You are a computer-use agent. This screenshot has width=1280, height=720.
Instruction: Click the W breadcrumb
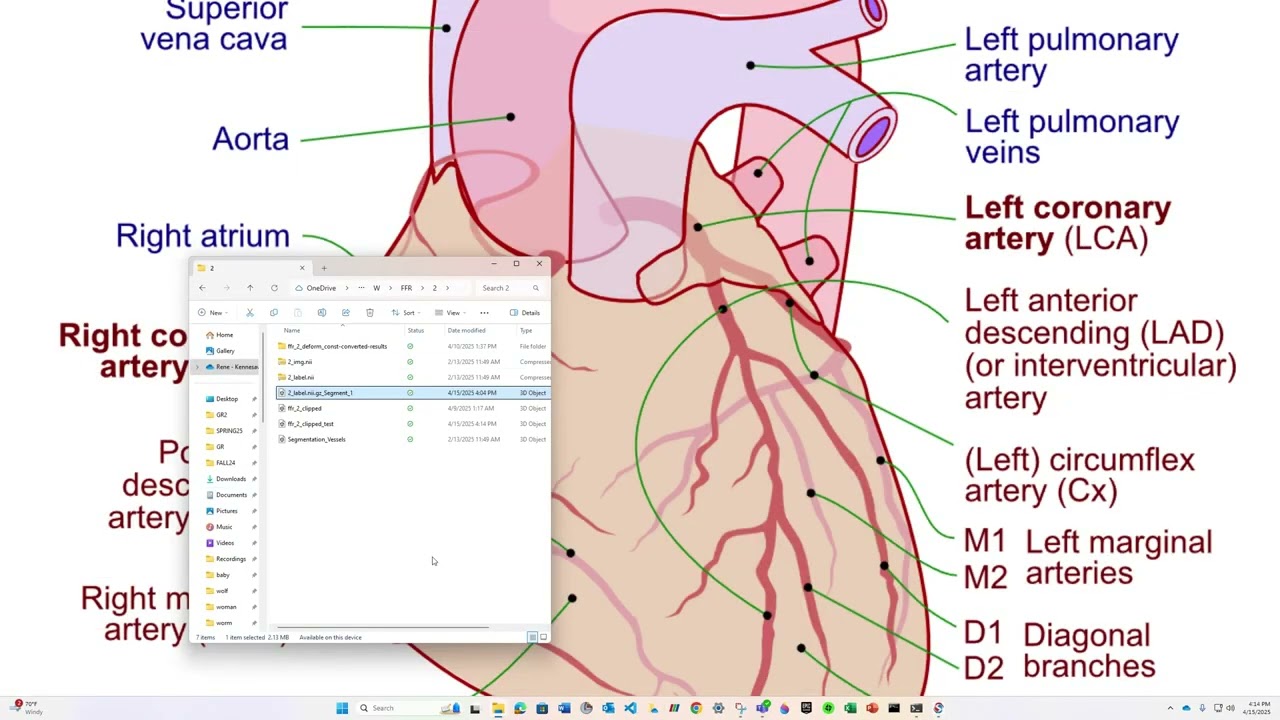click(376, 288)
